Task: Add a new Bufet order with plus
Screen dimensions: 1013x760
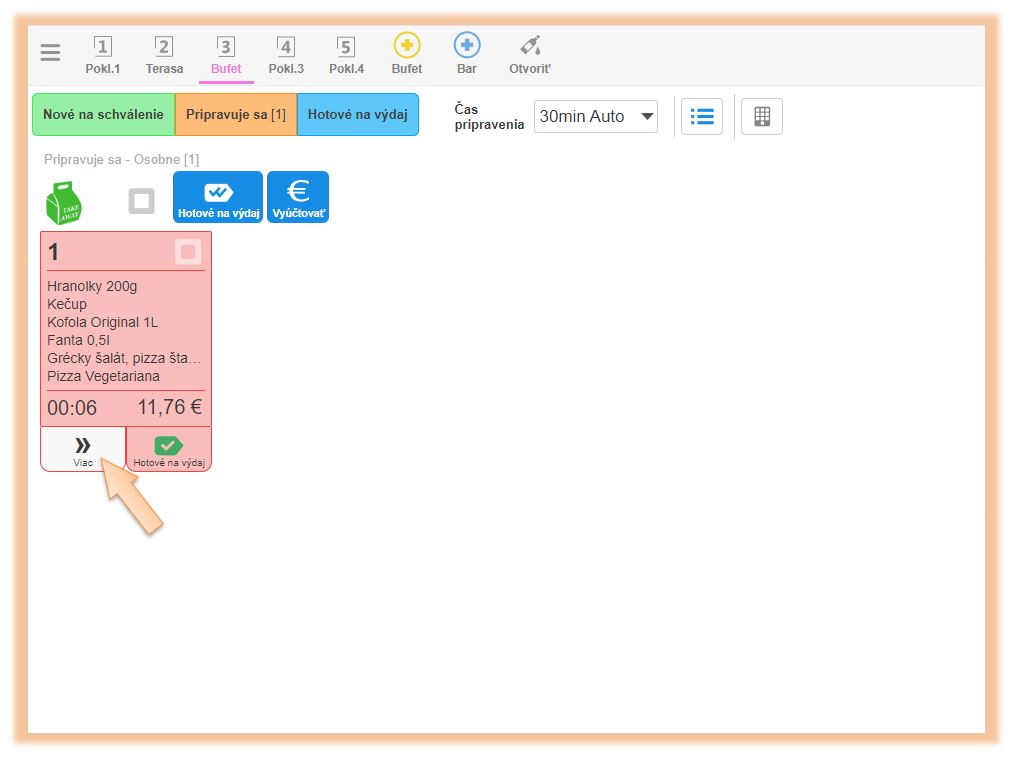Action: [x=407, y=55]
